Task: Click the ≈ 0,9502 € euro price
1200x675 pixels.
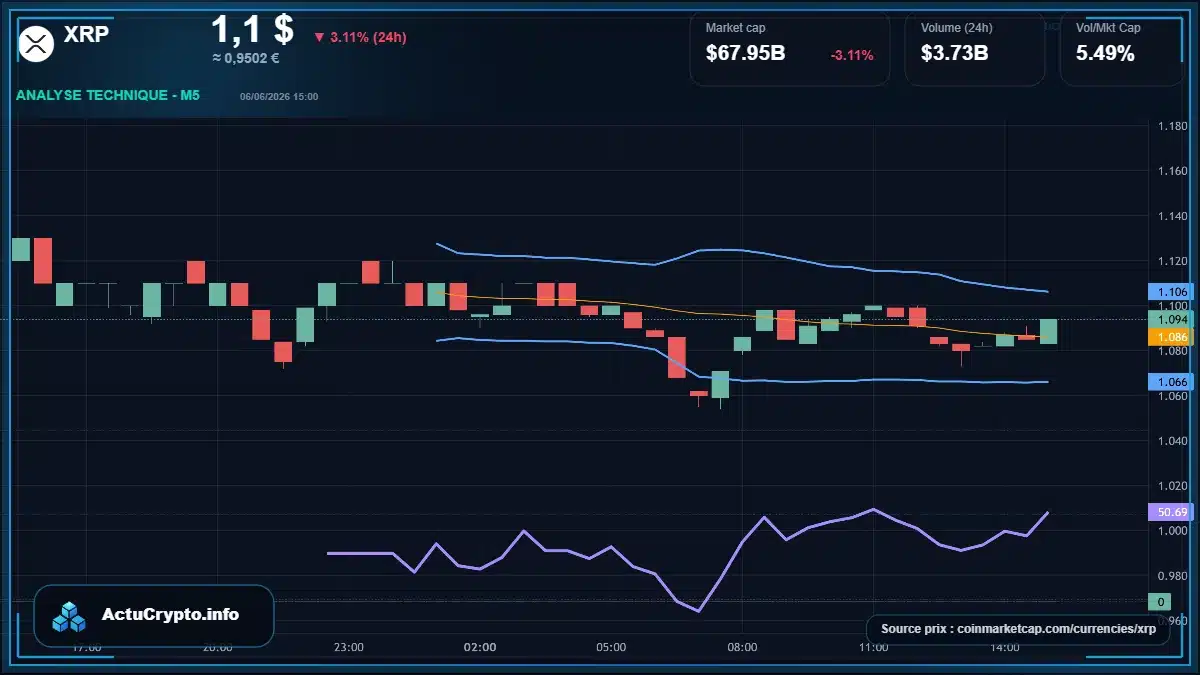Action: coord(246,58)
